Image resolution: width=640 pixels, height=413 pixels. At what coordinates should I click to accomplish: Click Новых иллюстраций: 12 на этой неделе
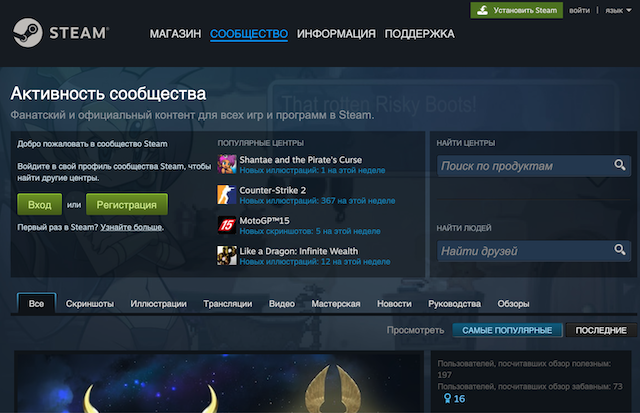pos(315,262)
